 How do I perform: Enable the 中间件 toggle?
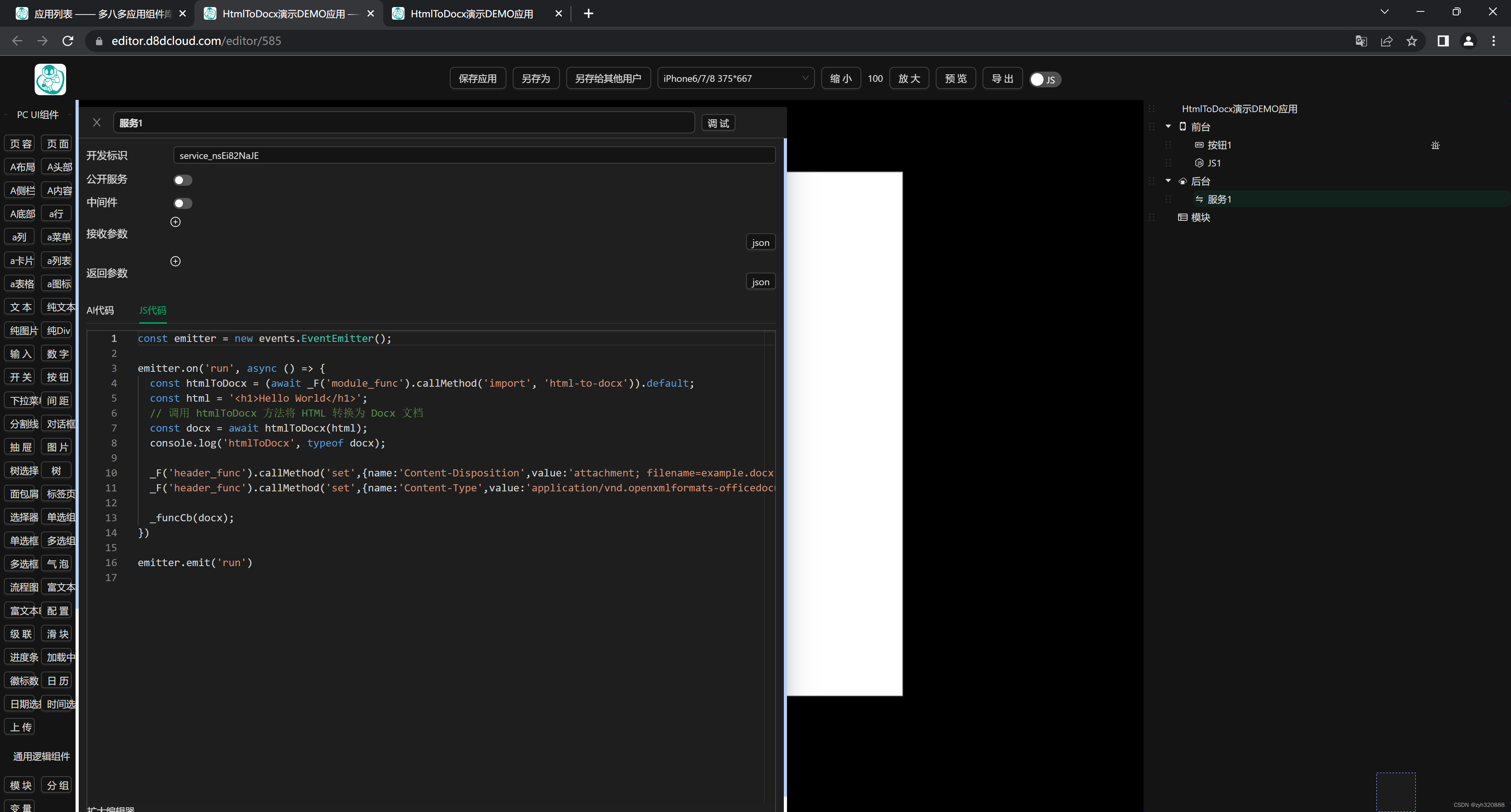pos(183,203)
